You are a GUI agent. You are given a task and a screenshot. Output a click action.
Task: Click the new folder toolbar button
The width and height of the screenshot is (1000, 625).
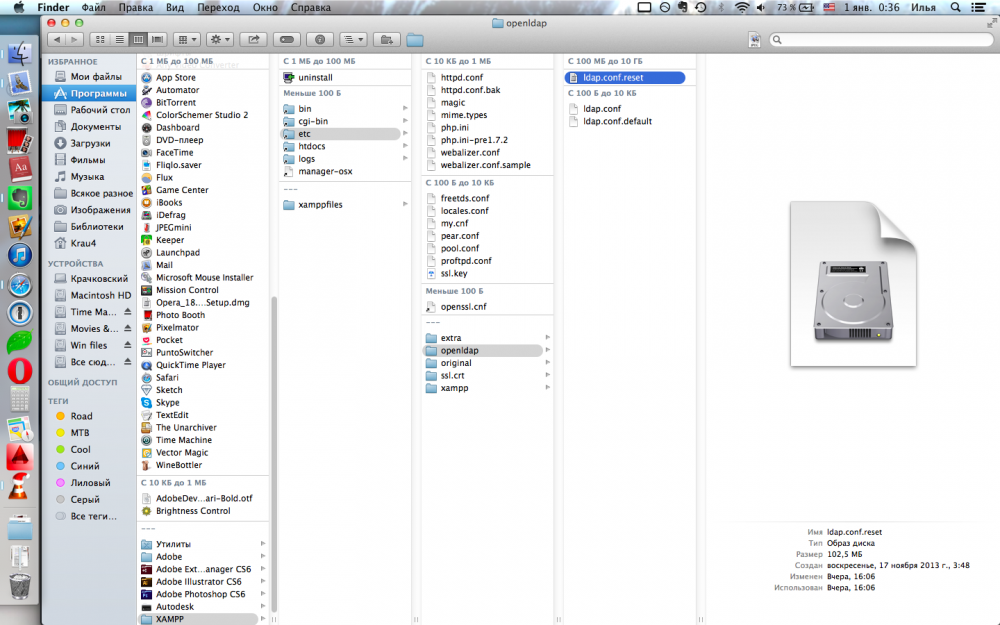pyautogui.click(x=385, y=40)
